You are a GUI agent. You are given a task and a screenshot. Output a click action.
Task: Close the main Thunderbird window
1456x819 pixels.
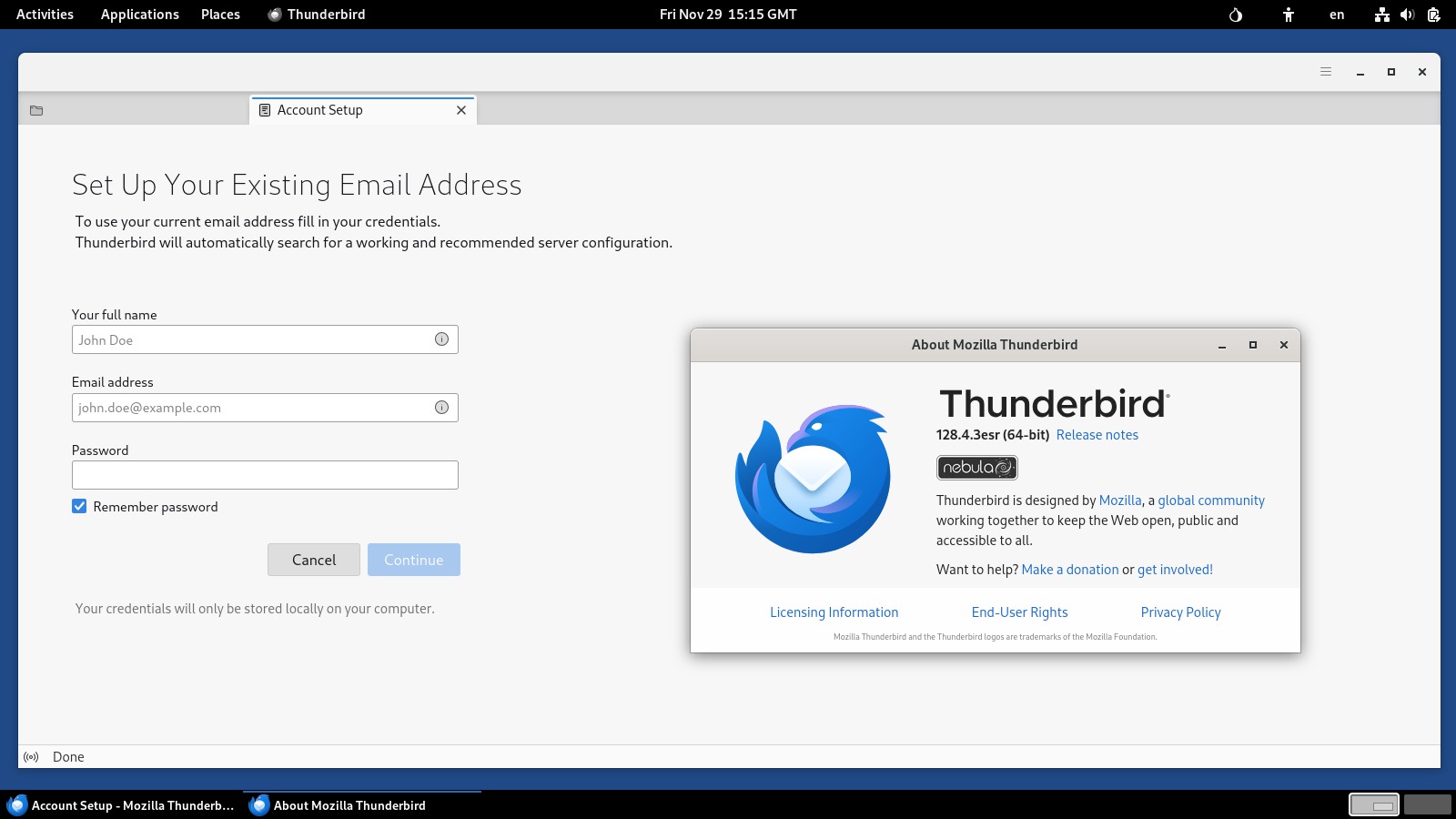pyautogui.click(x=1422, y=72)
